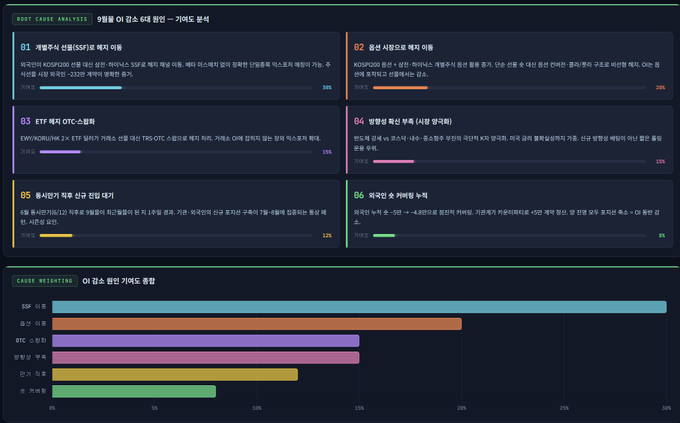Click the purple 'OTC 스왑화' chart bar
The height and width of the screenshot is (423, 680).
[206, 341]
